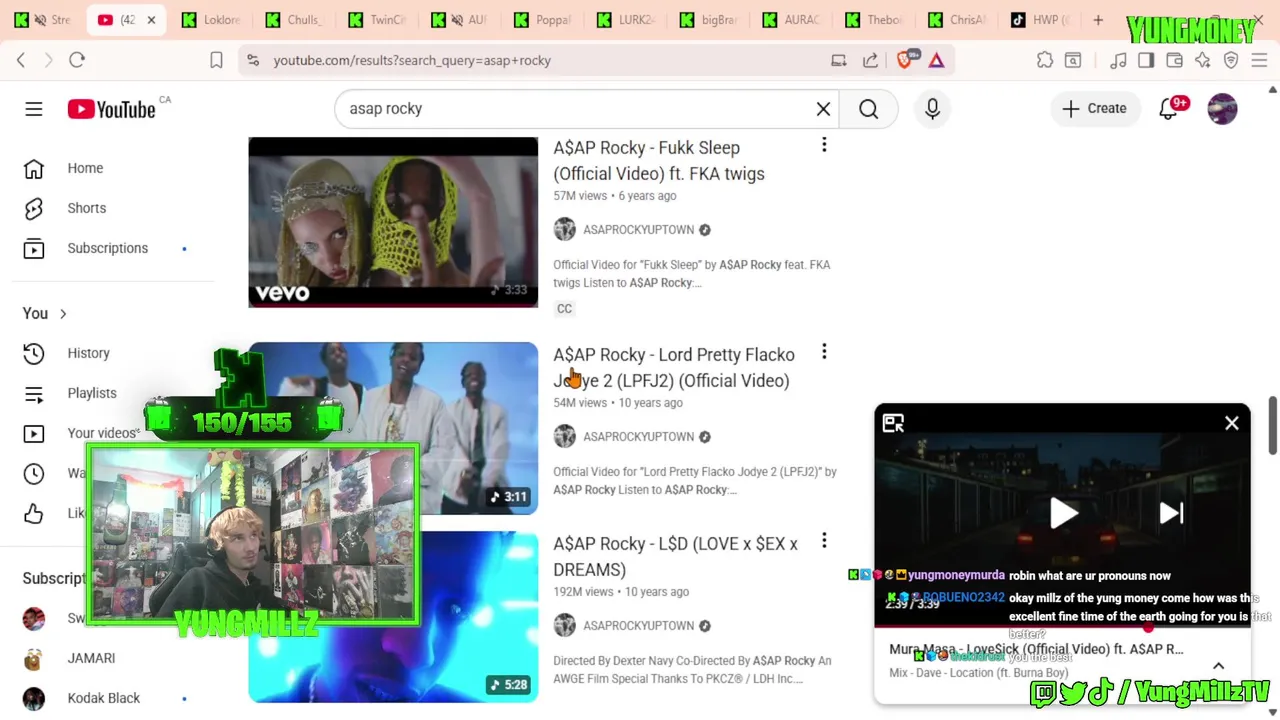
Task: Open Brave Shields lion icon
Action: [905, 60]
